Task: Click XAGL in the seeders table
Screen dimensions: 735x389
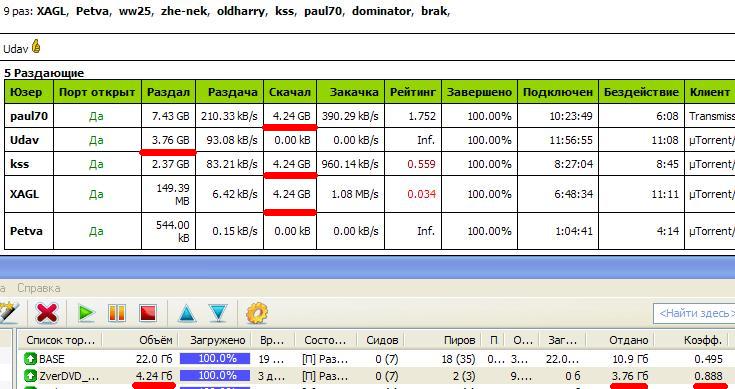Action: 24,194
